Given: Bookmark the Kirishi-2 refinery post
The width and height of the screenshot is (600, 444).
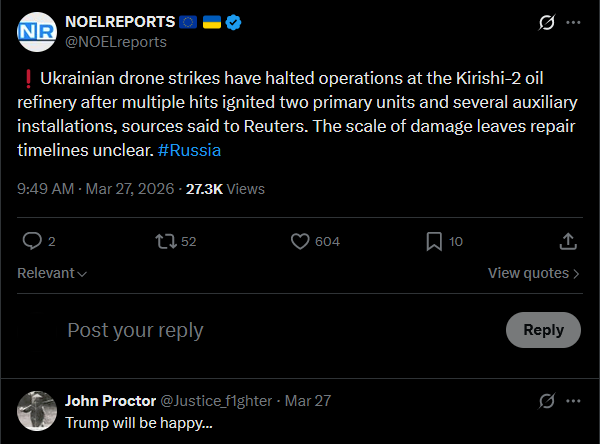Looking at the screenshot, I should 434,241.
